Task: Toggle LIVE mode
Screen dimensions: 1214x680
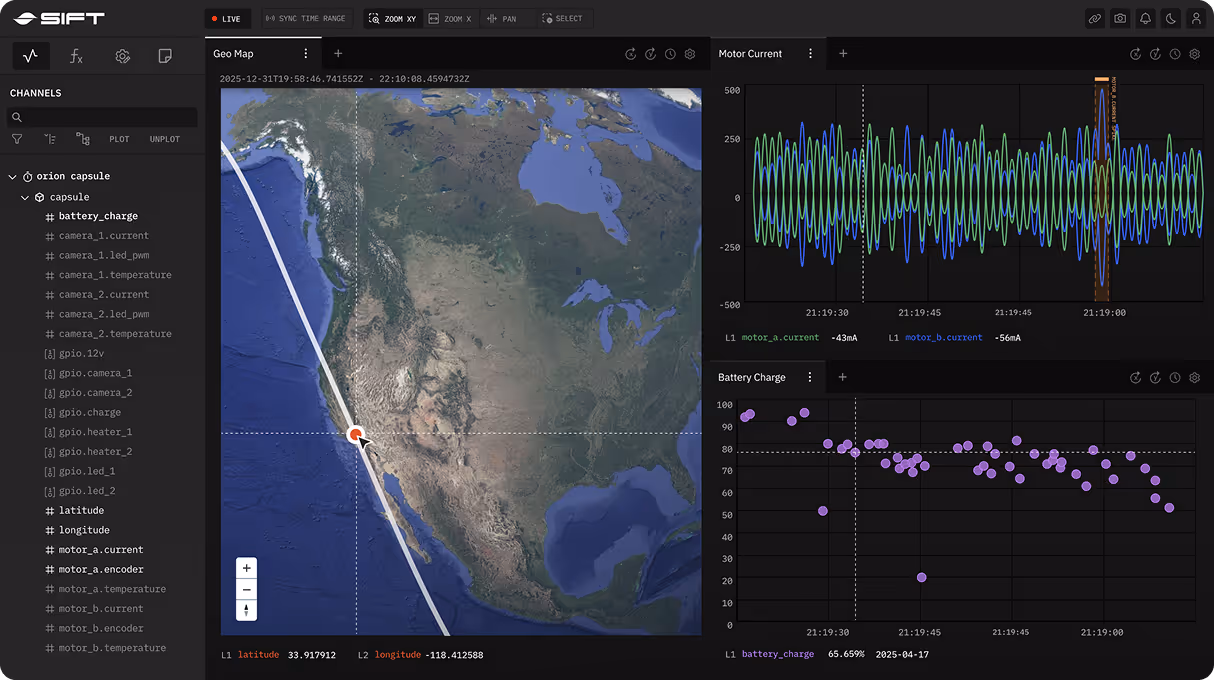Action: click(x=226, y=19)
